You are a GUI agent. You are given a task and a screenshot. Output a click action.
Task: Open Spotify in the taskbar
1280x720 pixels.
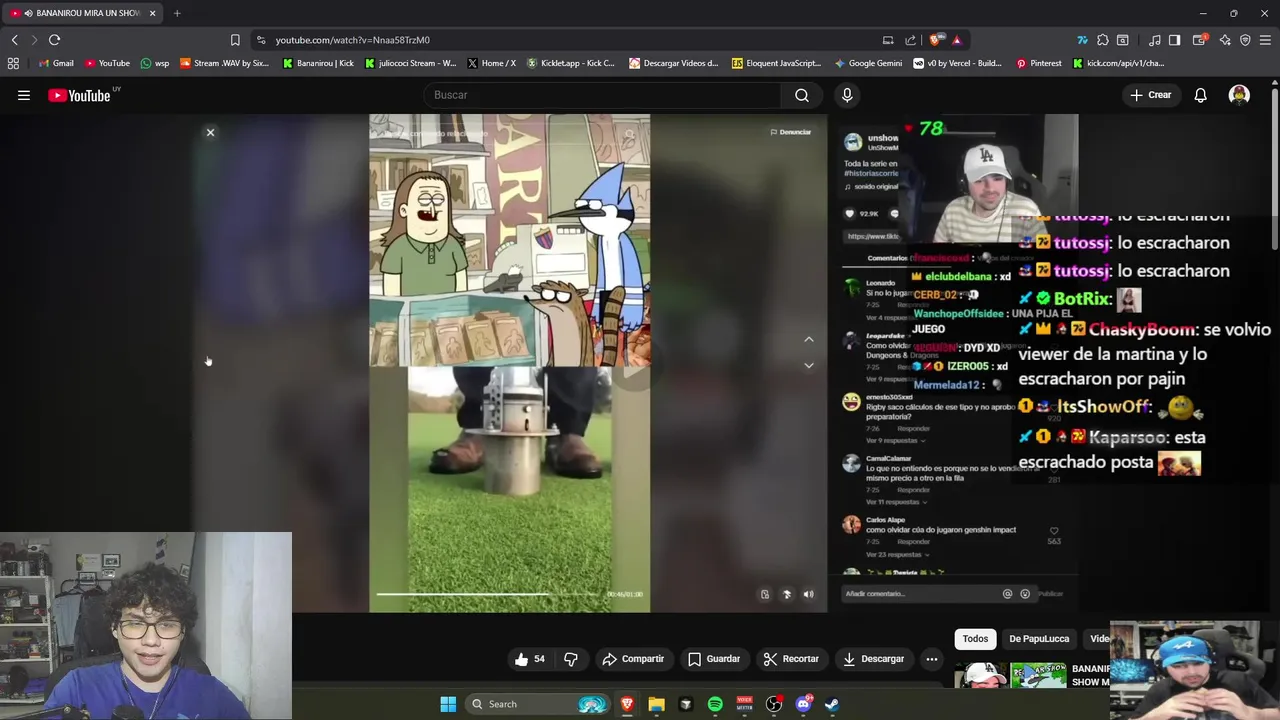click(x=715, y=704)
